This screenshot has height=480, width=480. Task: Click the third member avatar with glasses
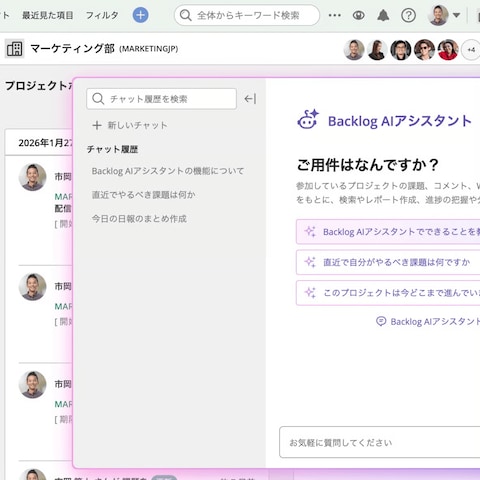(401, 50)
